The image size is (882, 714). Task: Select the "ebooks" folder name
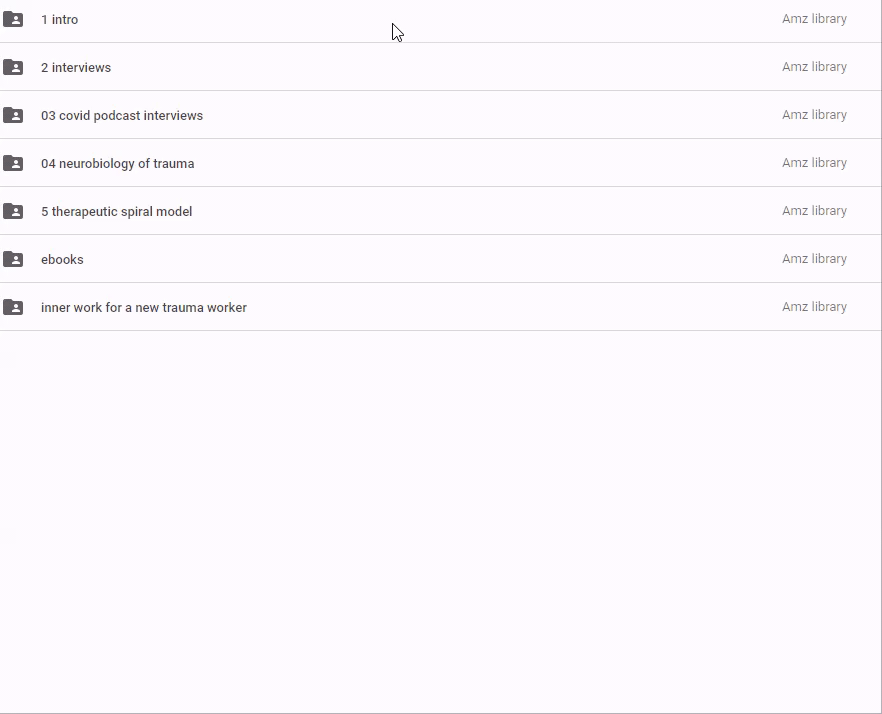point(62,259)
